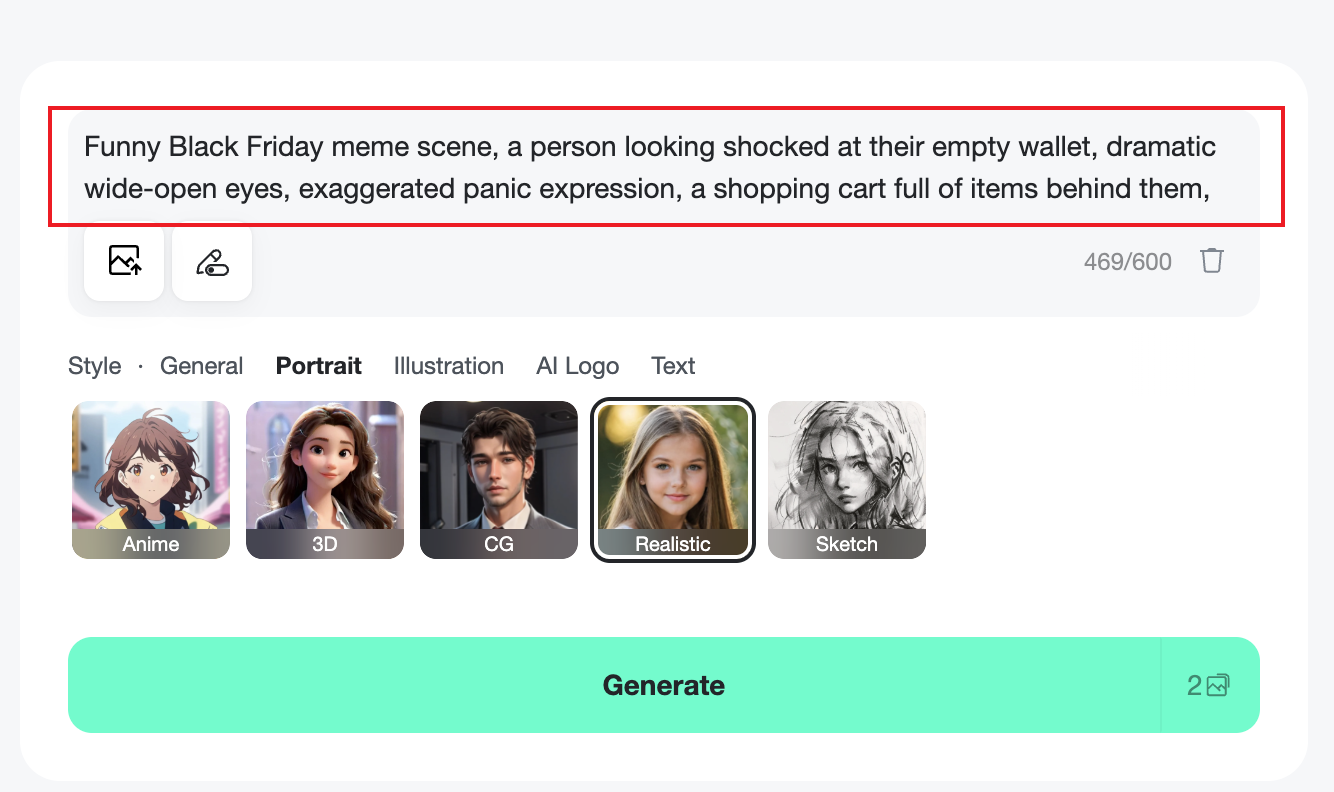Pick the CG style thumbnail

pyautogui.click(x=499, y=479)
